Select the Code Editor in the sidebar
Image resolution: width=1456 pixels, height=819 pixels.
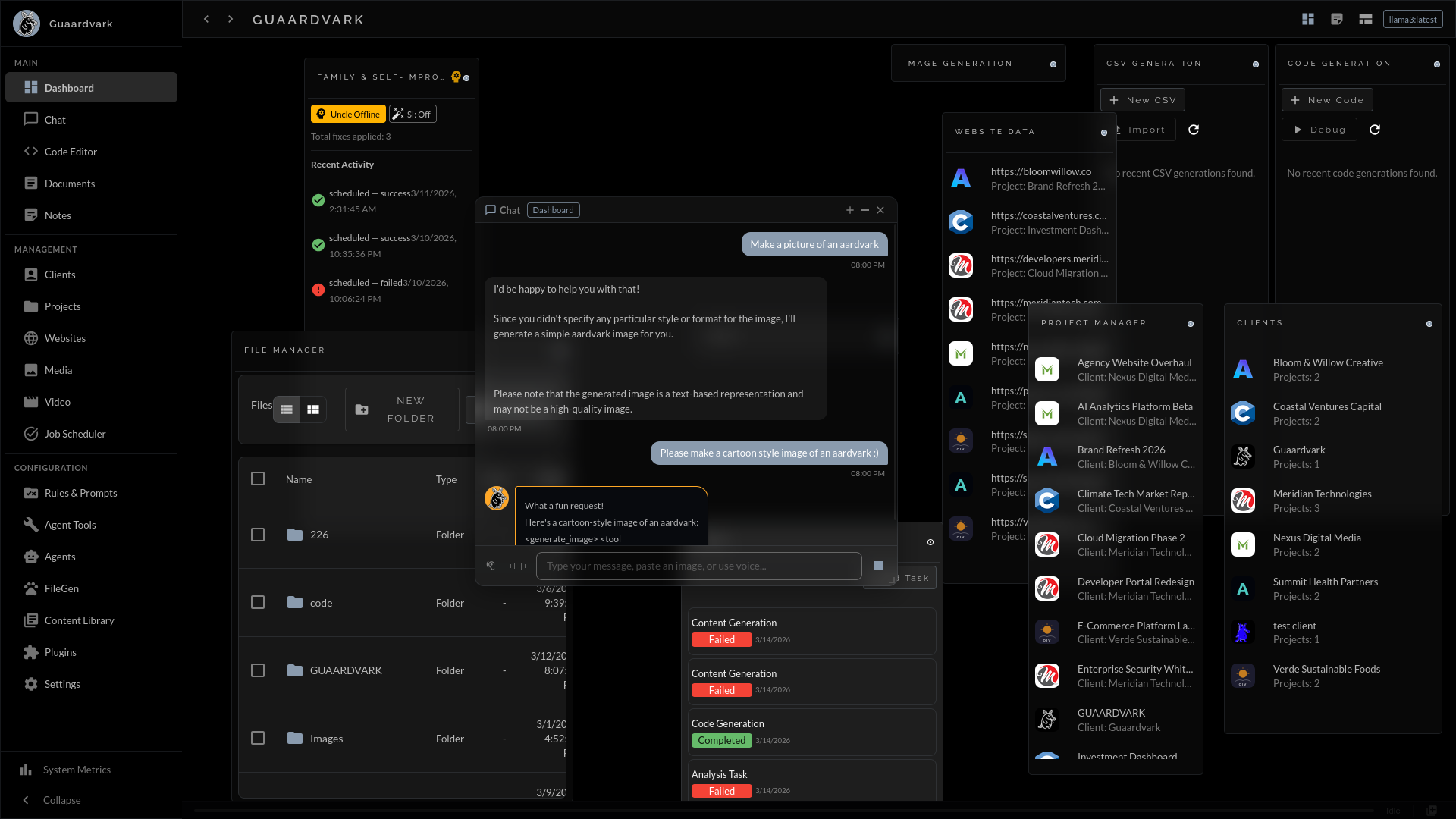pos(69,152)
